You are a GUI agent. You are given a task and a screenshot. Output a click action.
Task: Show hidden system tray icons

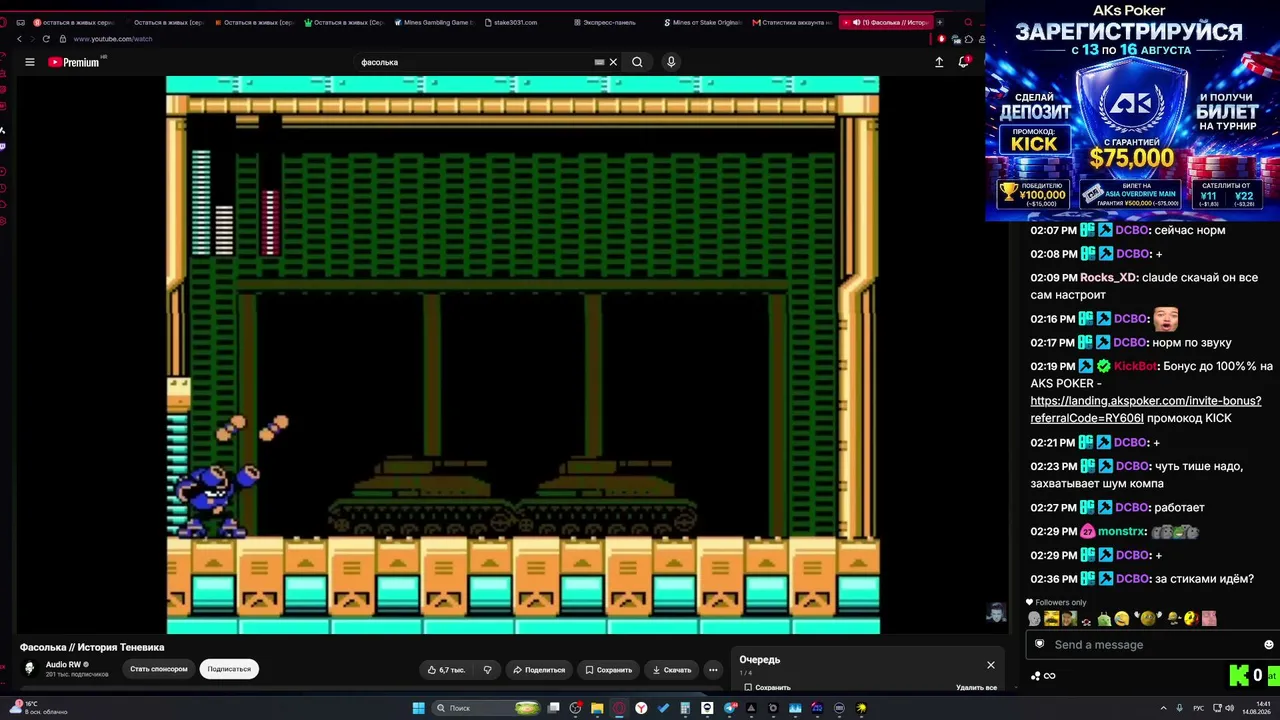point(1162,708)
